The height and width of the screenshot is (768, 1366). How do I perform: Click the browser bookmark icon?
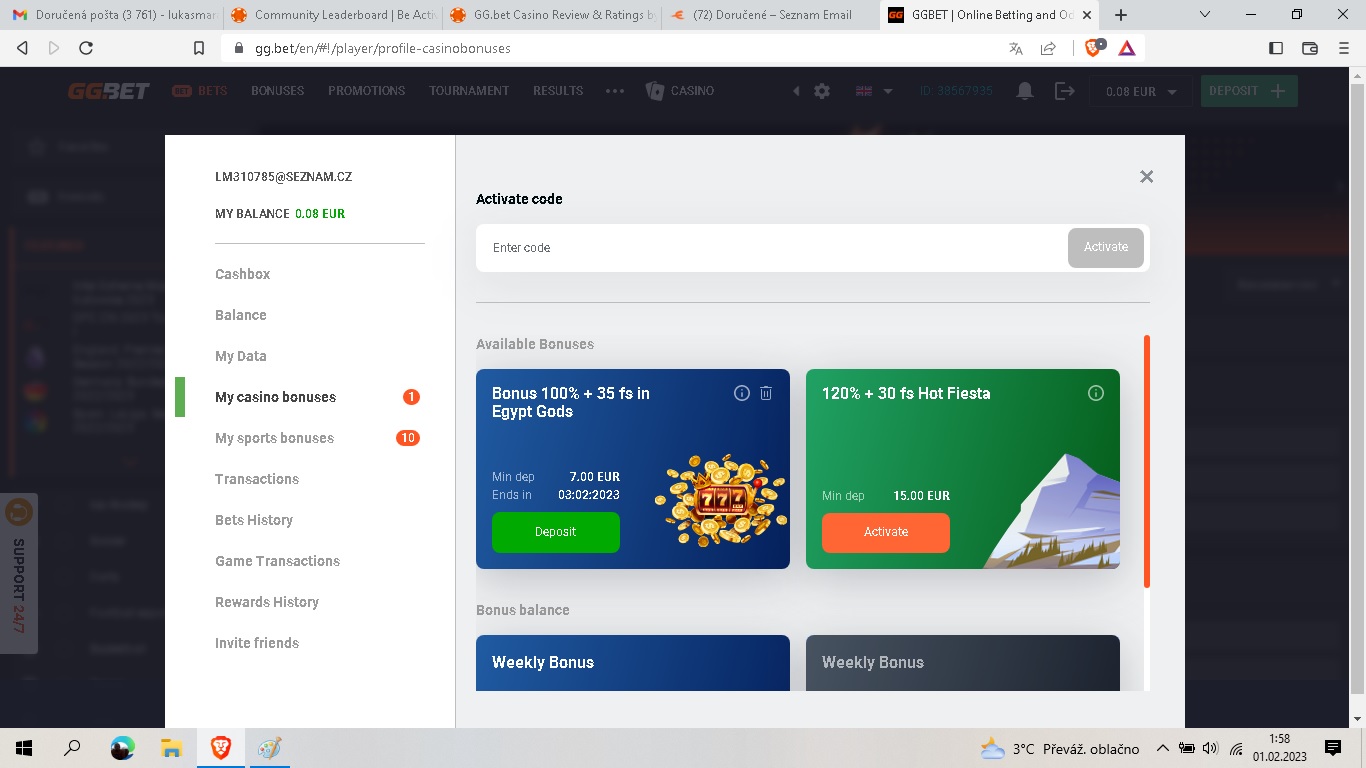click(199, 48)
